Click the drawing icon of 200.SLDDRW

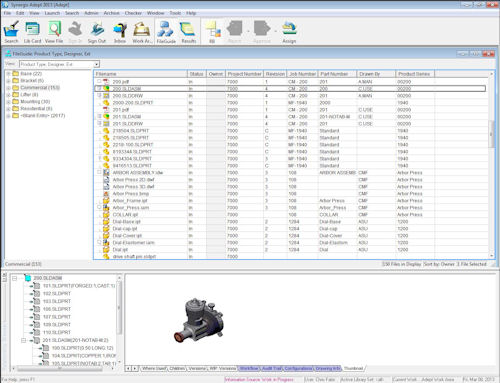click(x=106, y=96)
